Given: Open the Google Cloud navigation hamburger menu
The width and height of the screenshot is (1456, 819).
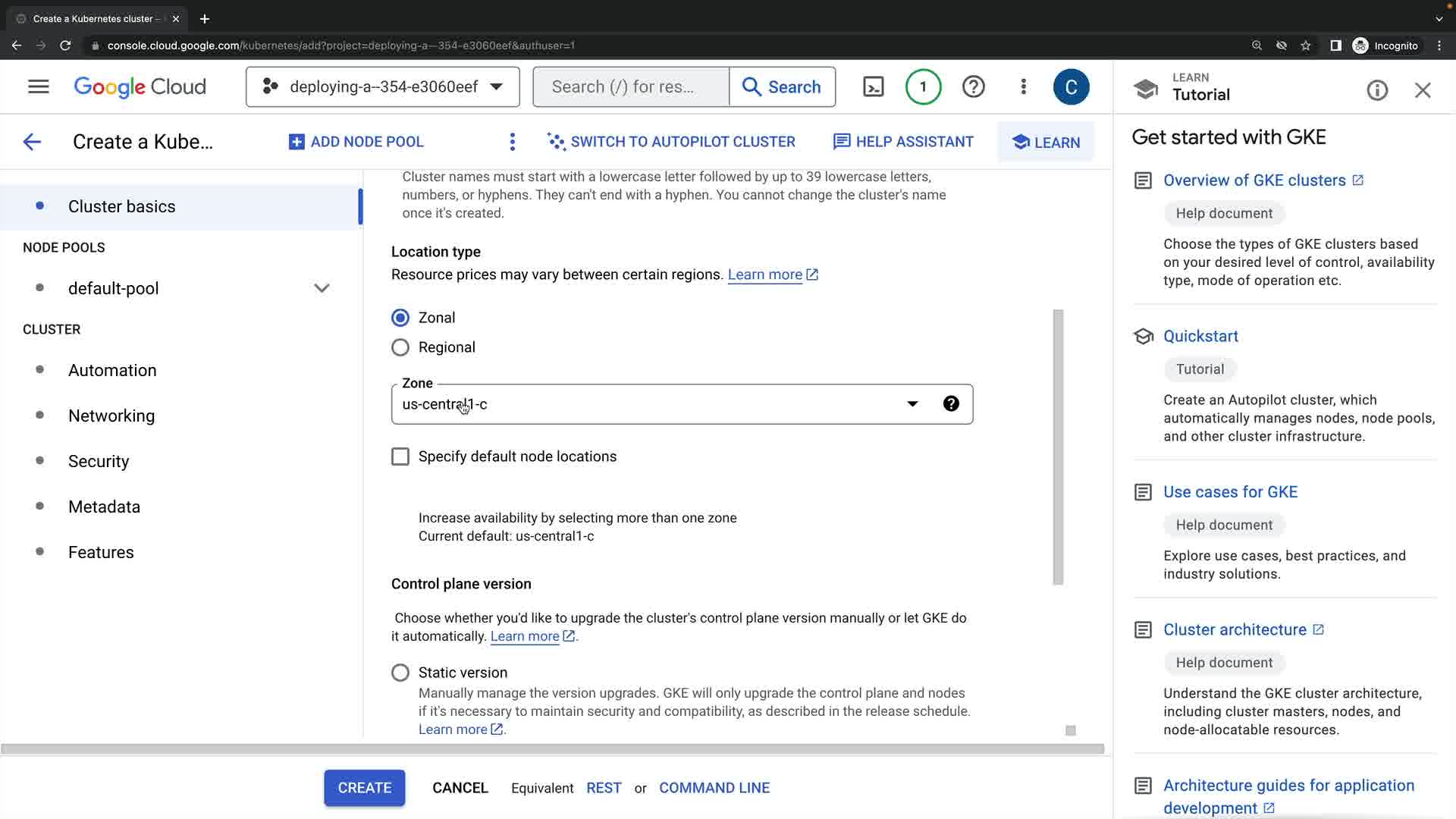Looking at the screenshot, I should [38, 86].
